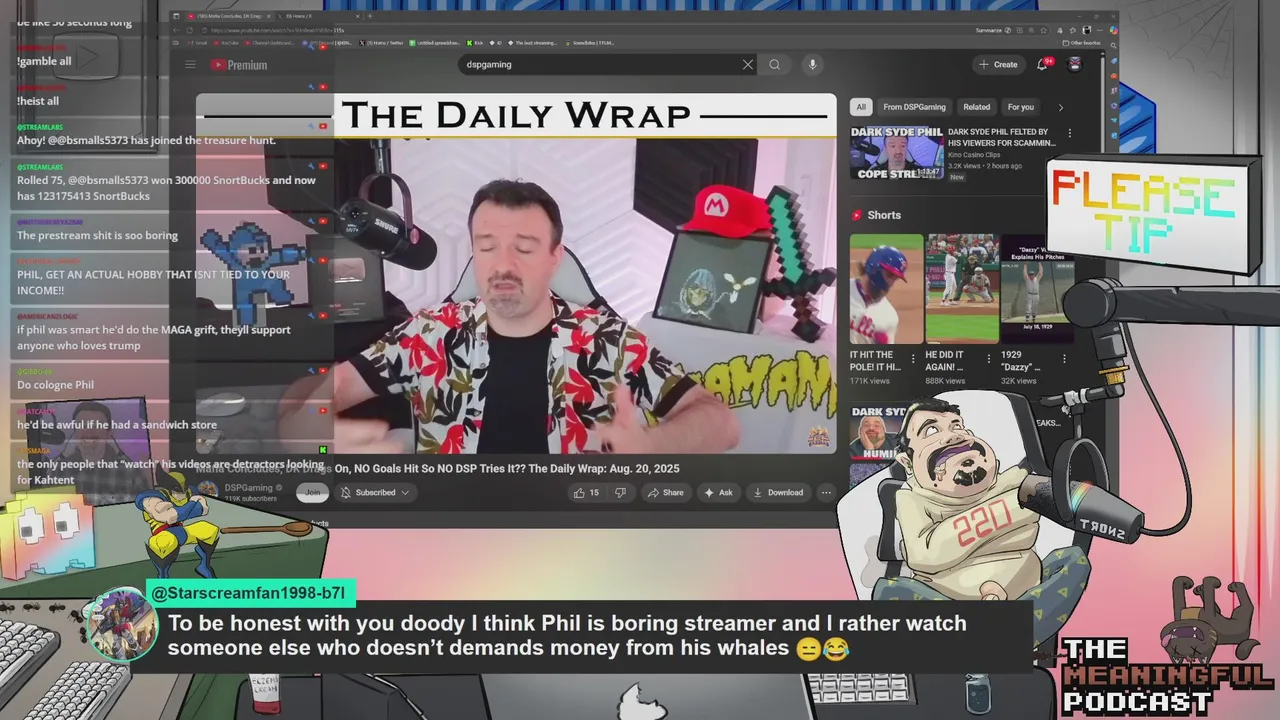This screenshot has width=1280, height=720.
Task: Like the Daily Wrap video
Action: pos(586,492)
